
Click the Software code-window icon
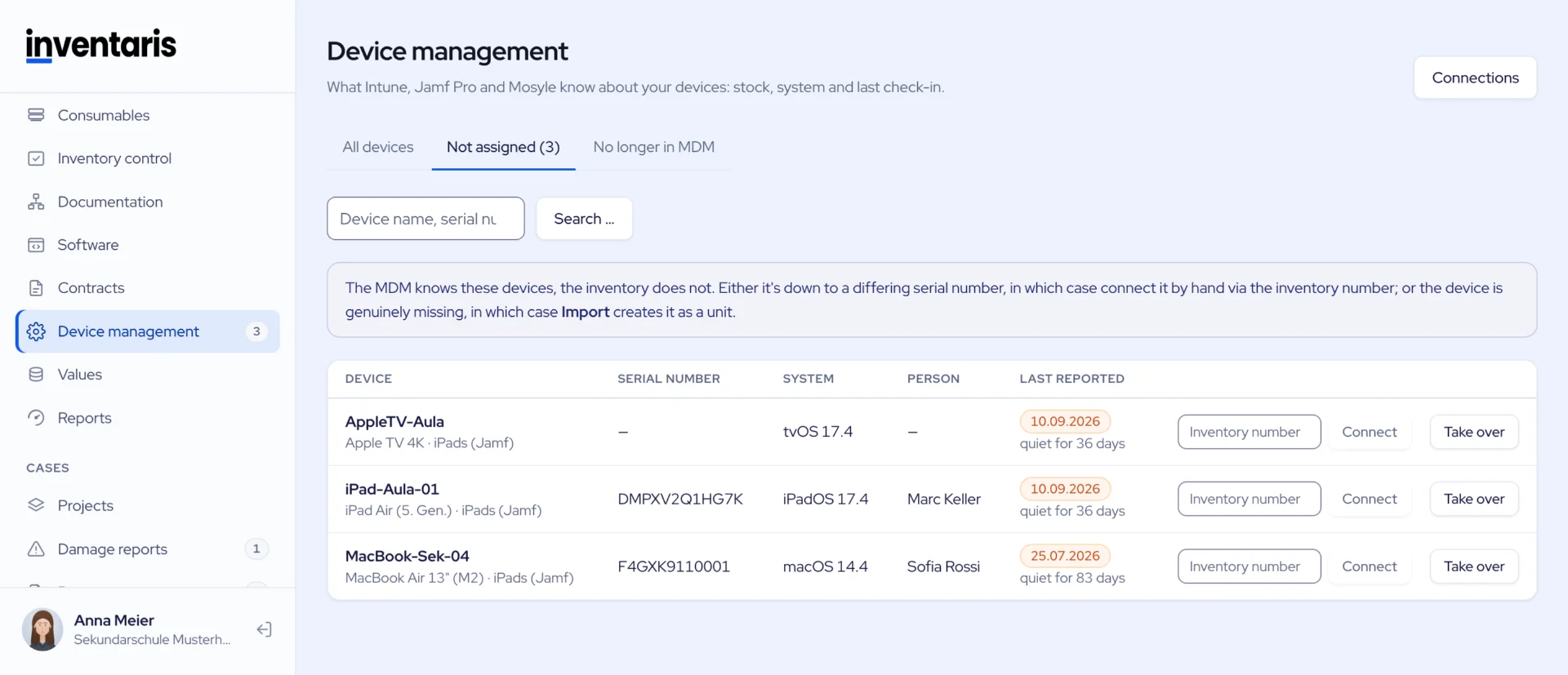pos(36,245)
